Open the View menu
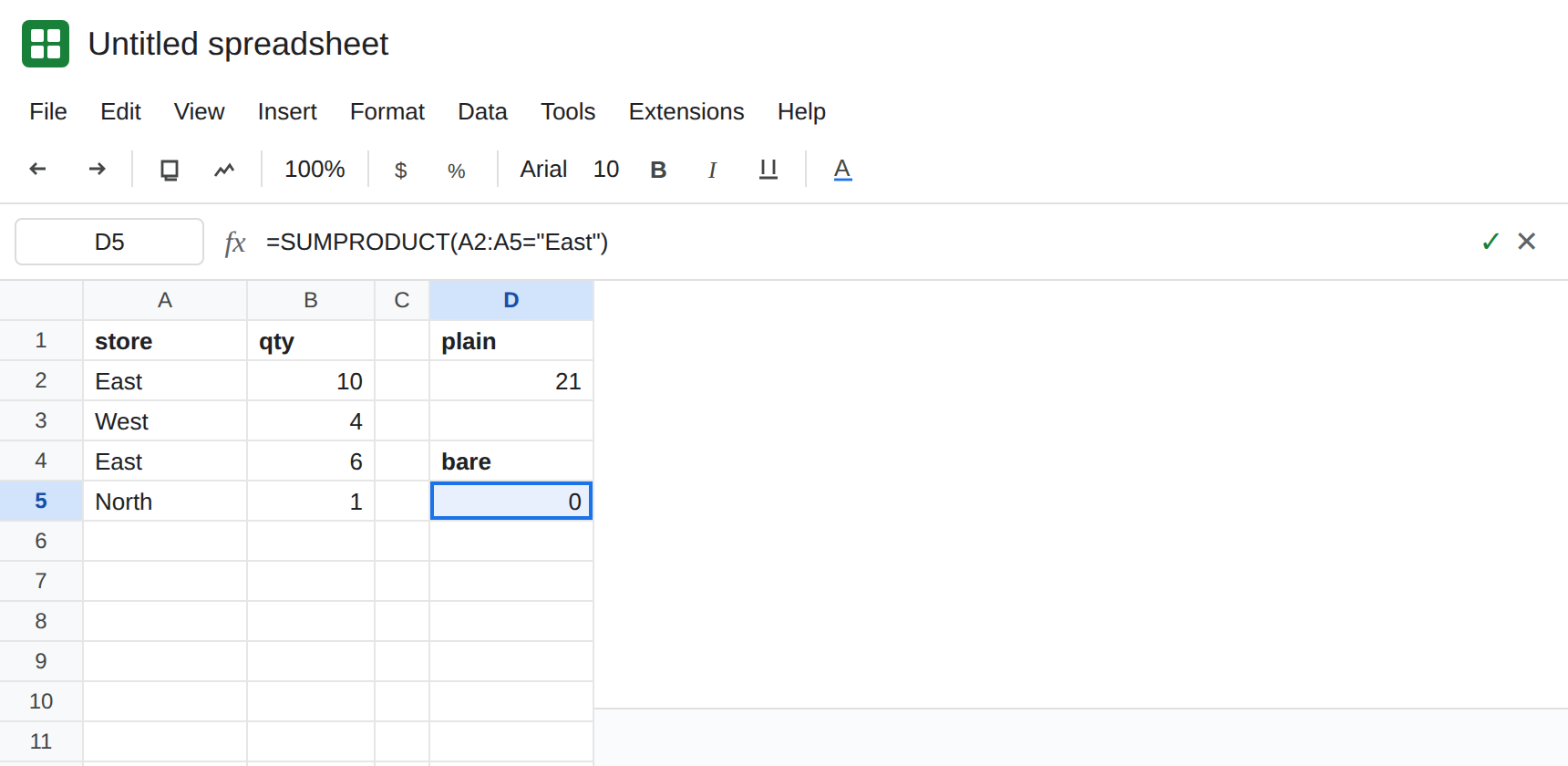1568x766 pixels. [199, 111]
